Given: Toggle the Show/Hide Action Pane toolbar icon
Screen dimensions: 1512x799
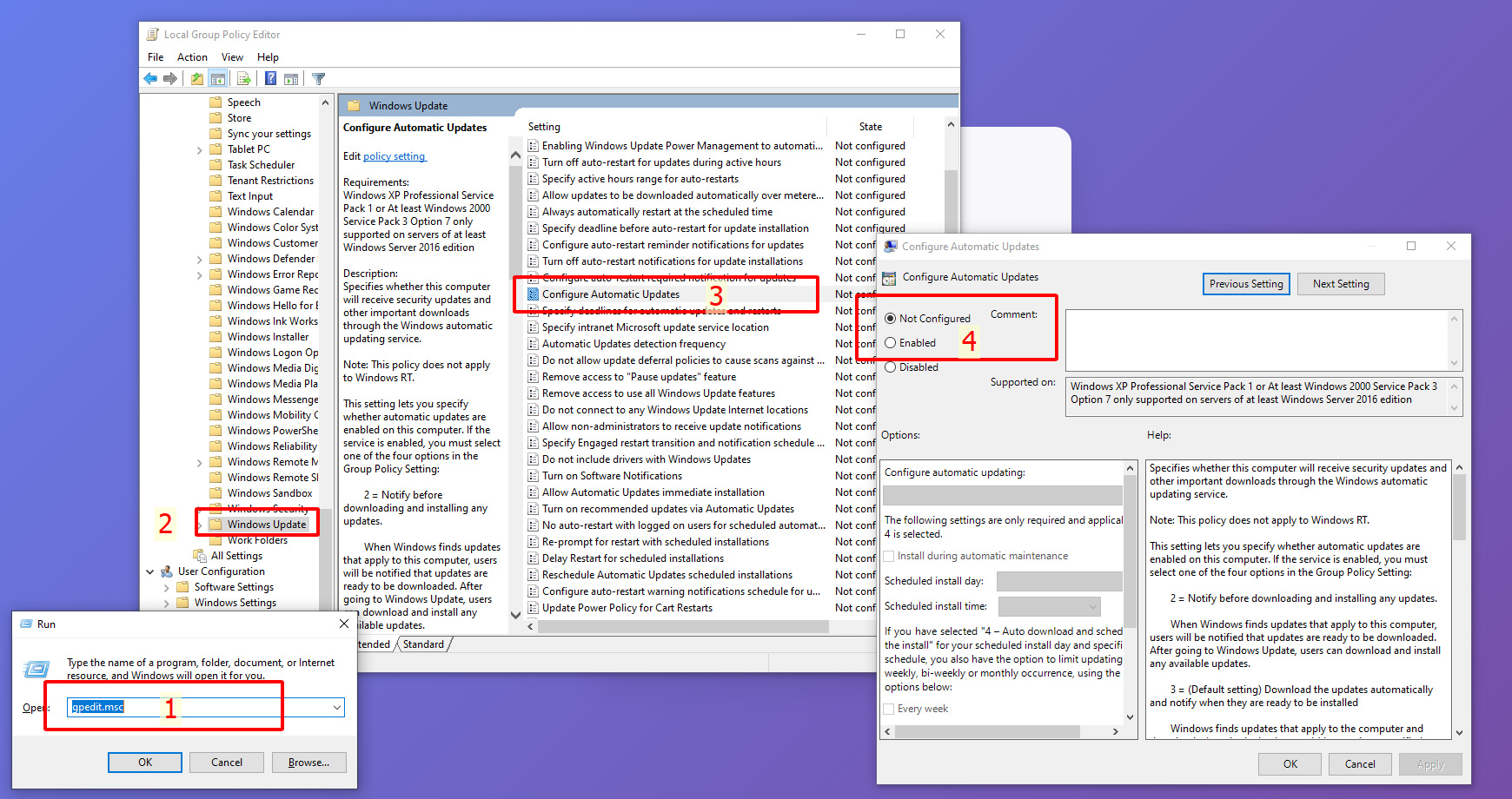Looking at the screenshot, I should pyautogui.click(x=291, y=79).
